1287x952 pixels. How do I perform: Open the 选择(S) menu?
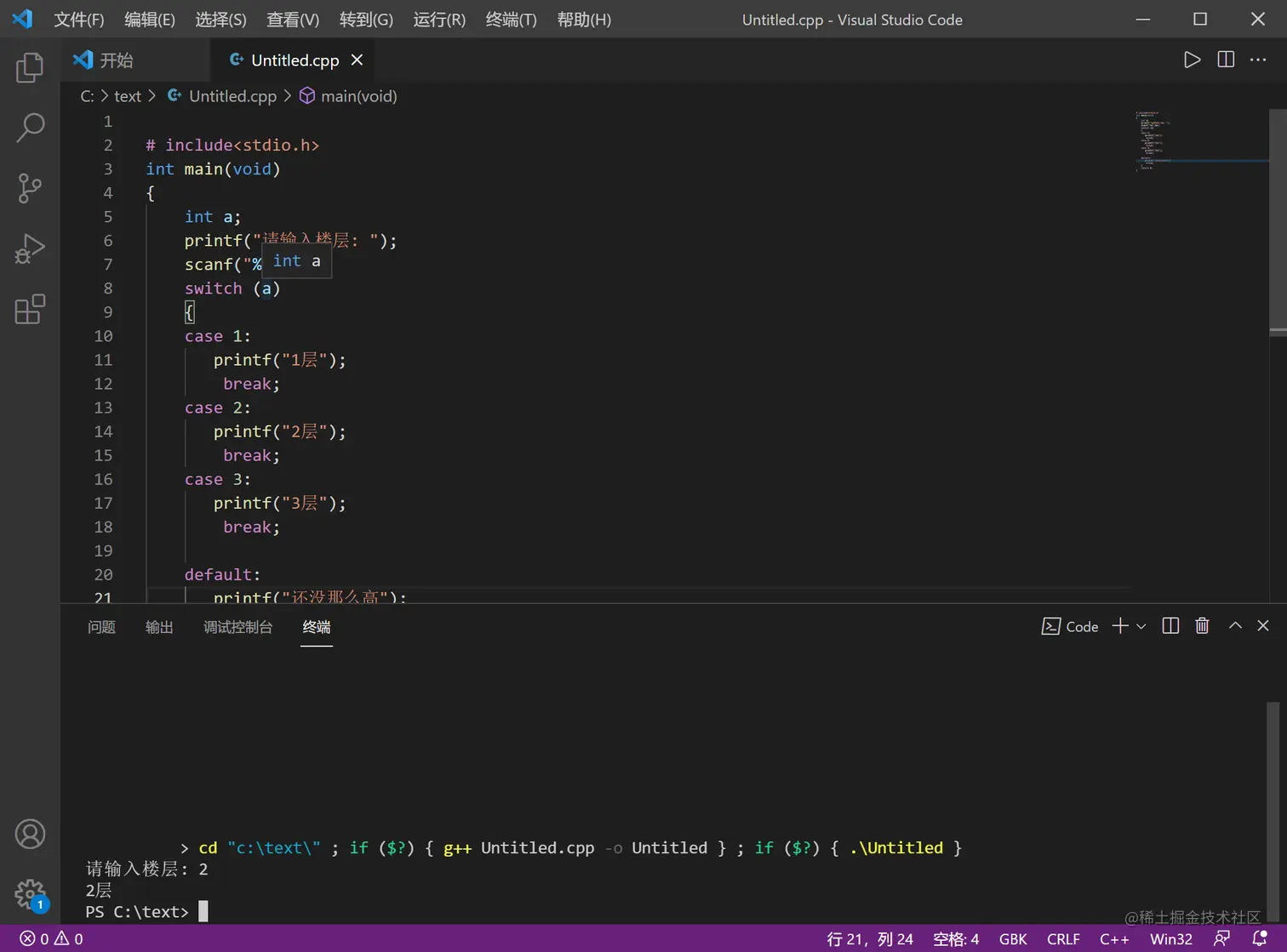[220, 20]
